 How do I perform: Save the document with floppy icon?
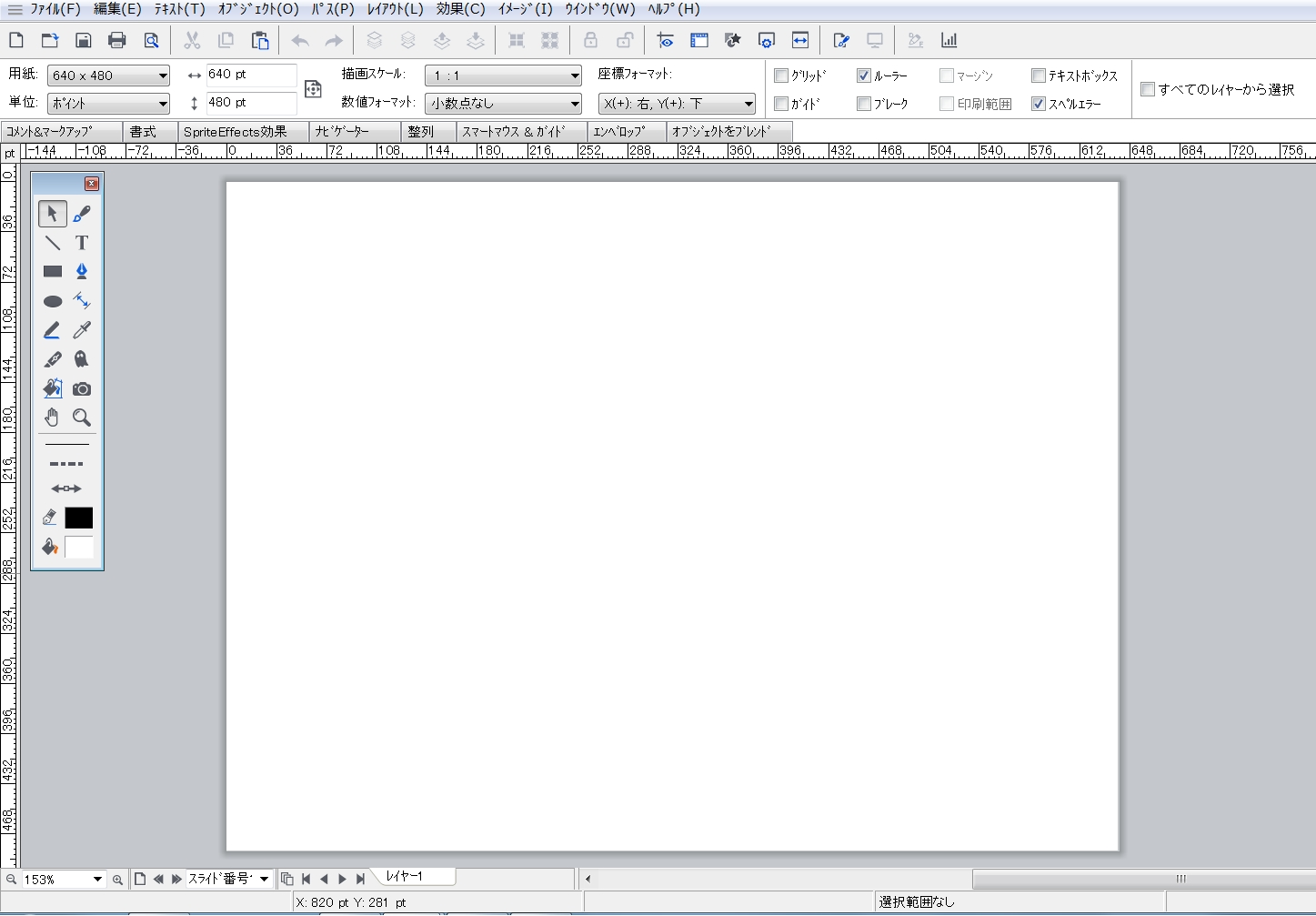(x=83, y=40)
